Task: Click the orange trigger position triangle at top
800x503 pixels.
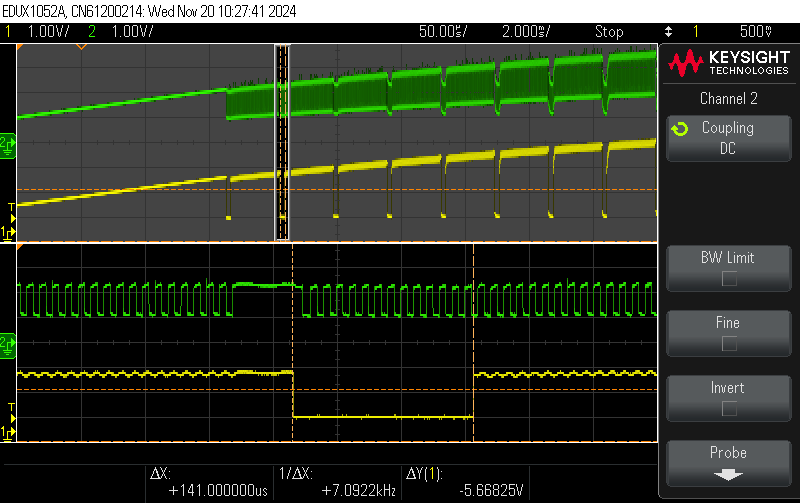Action: coord(81,47)
